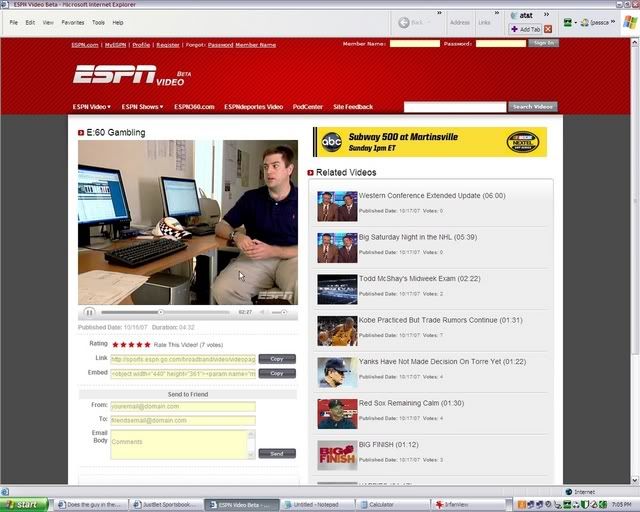Expand the ESPN Video dropdown menu

tap(92, 107)
